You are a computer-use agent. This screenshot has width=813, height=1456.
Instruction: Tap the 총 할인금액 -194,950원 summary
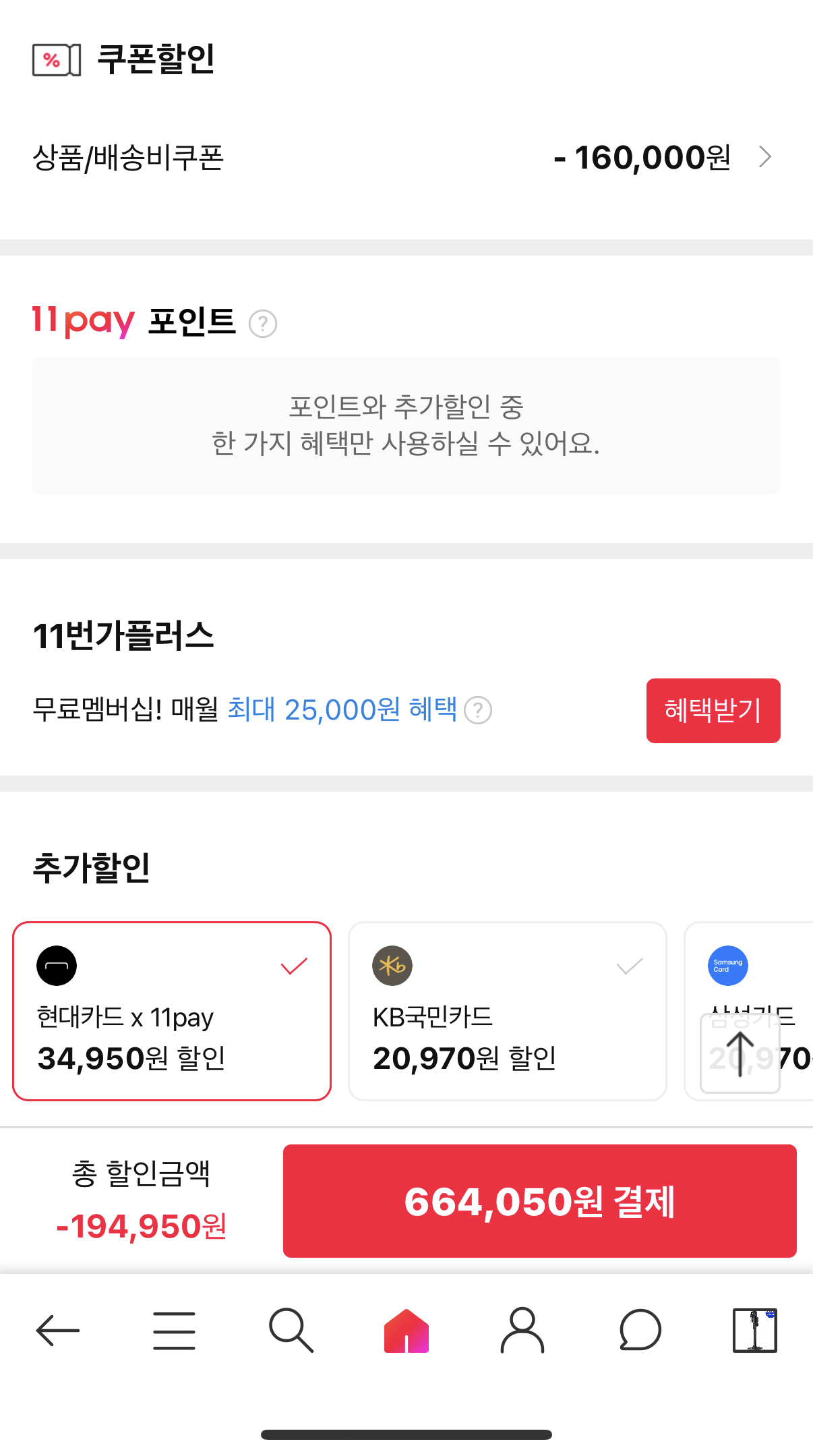pos(142,1201)
